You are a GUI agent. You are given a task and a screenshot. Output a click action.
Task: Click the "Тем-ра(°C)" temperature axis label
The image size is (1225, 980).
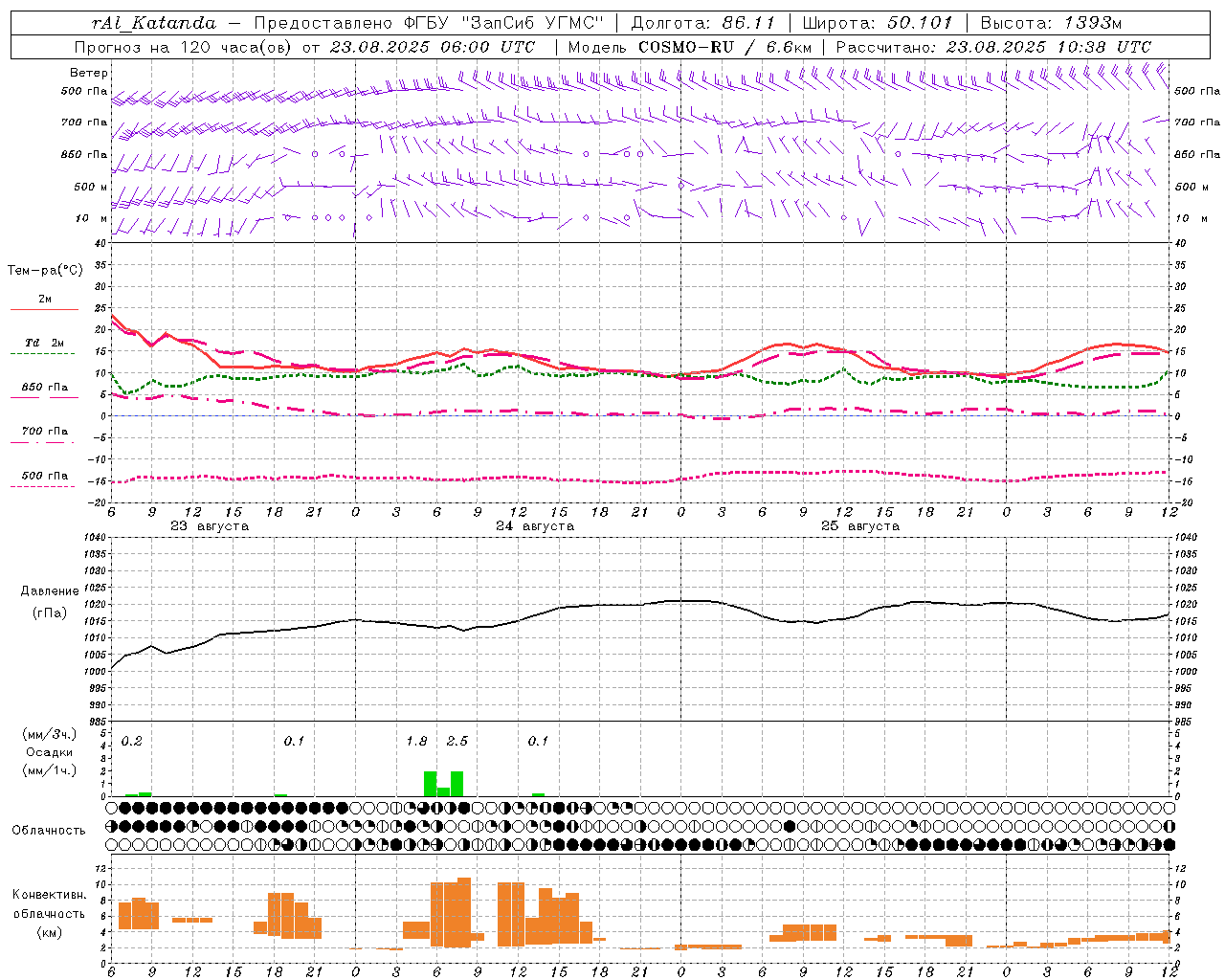(x=45, y=271)
